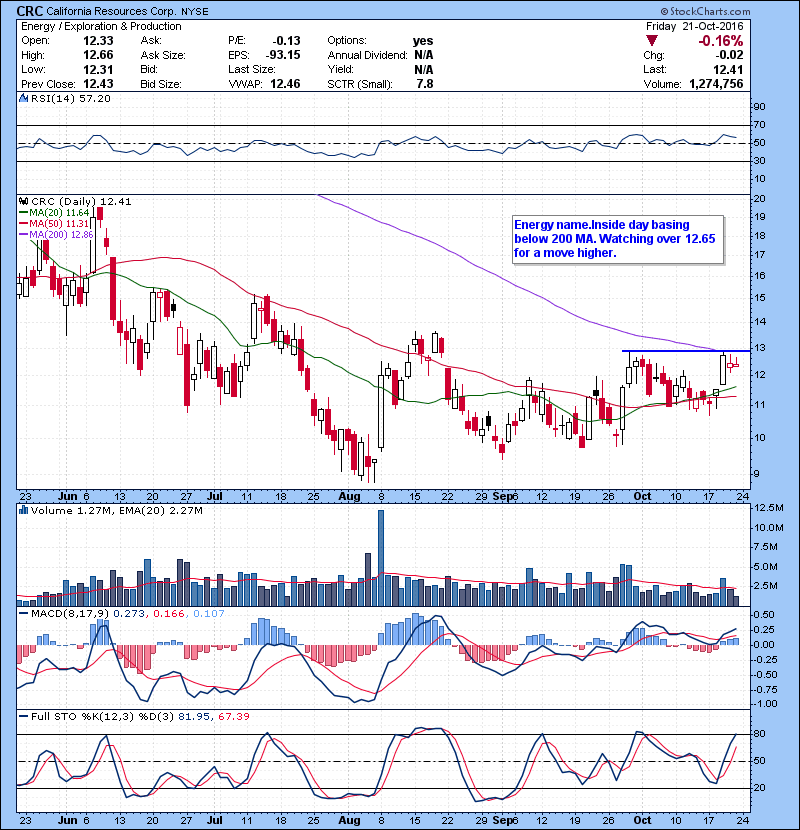Viewport: 800px width, 830px height.
Task: Click the stochastic %D value 67.39
Action: click(233, 716)
